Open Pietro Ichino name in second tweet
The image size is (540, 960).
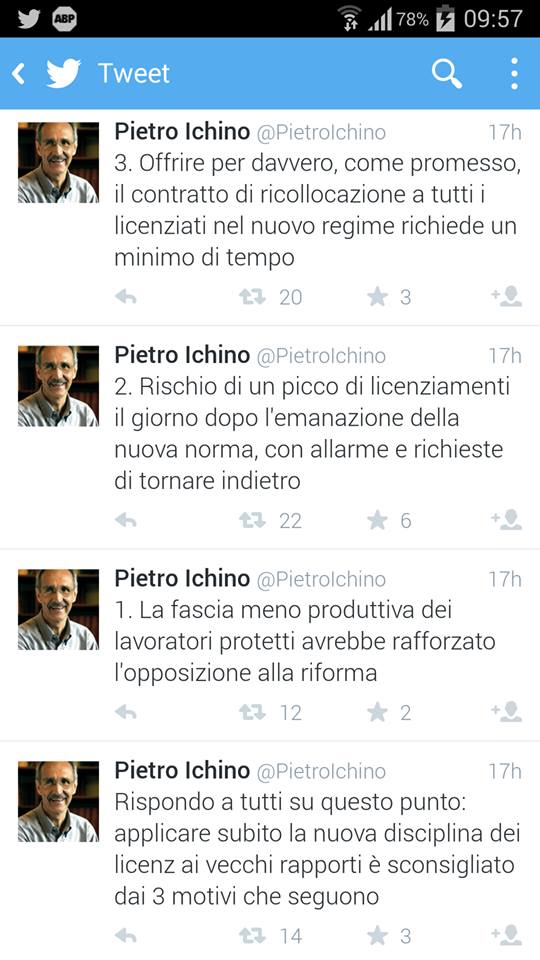pos(182,354)
